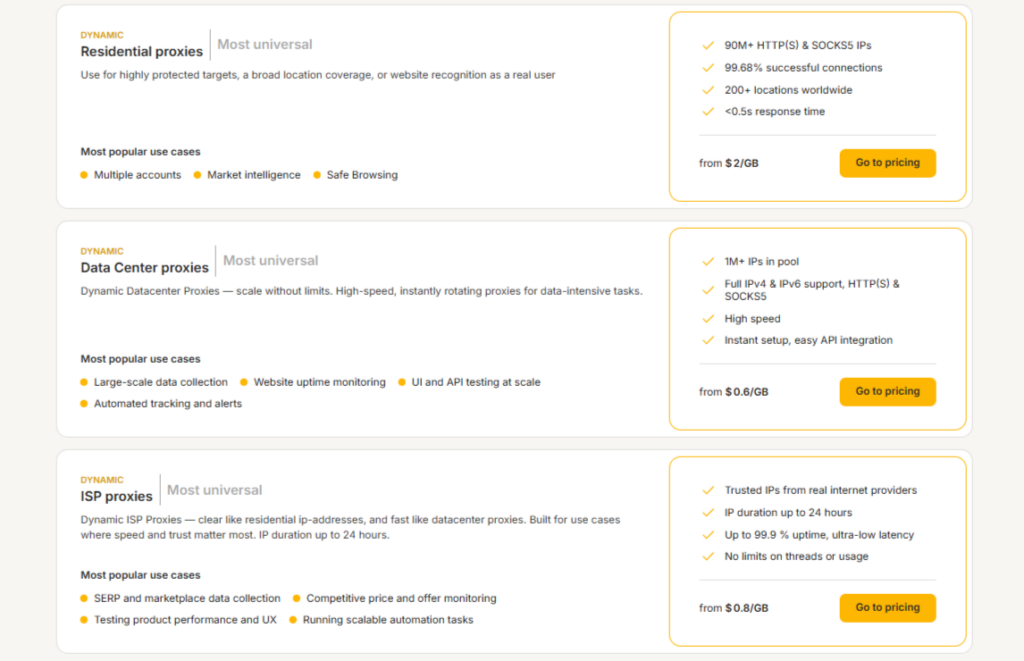Click SERP and marketplace data collection
This screenshot has width=1024, height=661.
[x=187, y=599]
